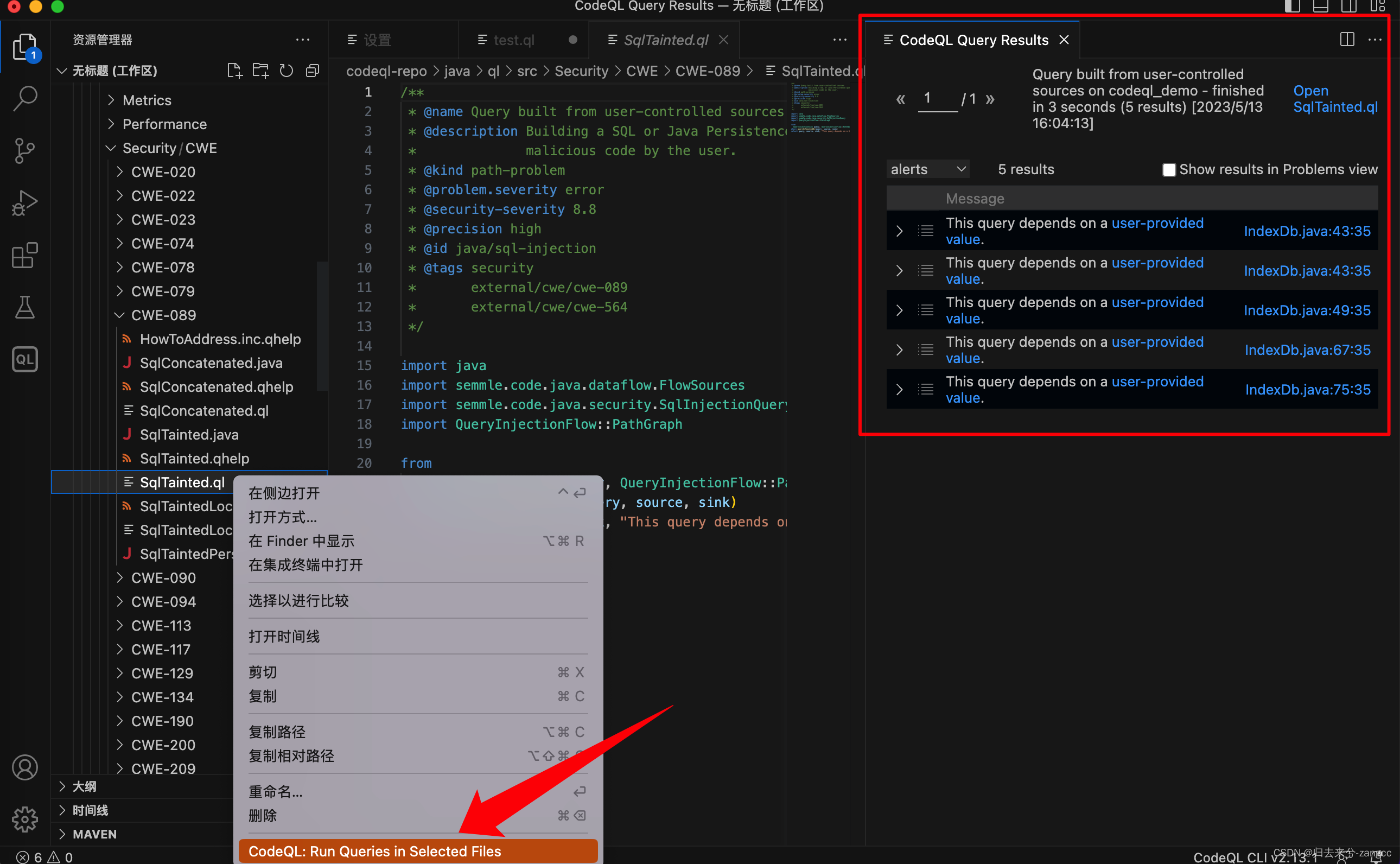Expand the IndexDb.java:67:35 result row

pos(899,350)
